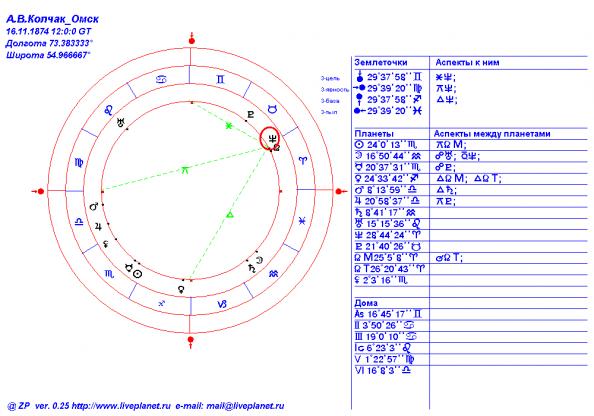This screenshot has height=416, width=594.
Task: Click the chart title А.В.Колчак_Омск
Action: [x=53, y=19]
